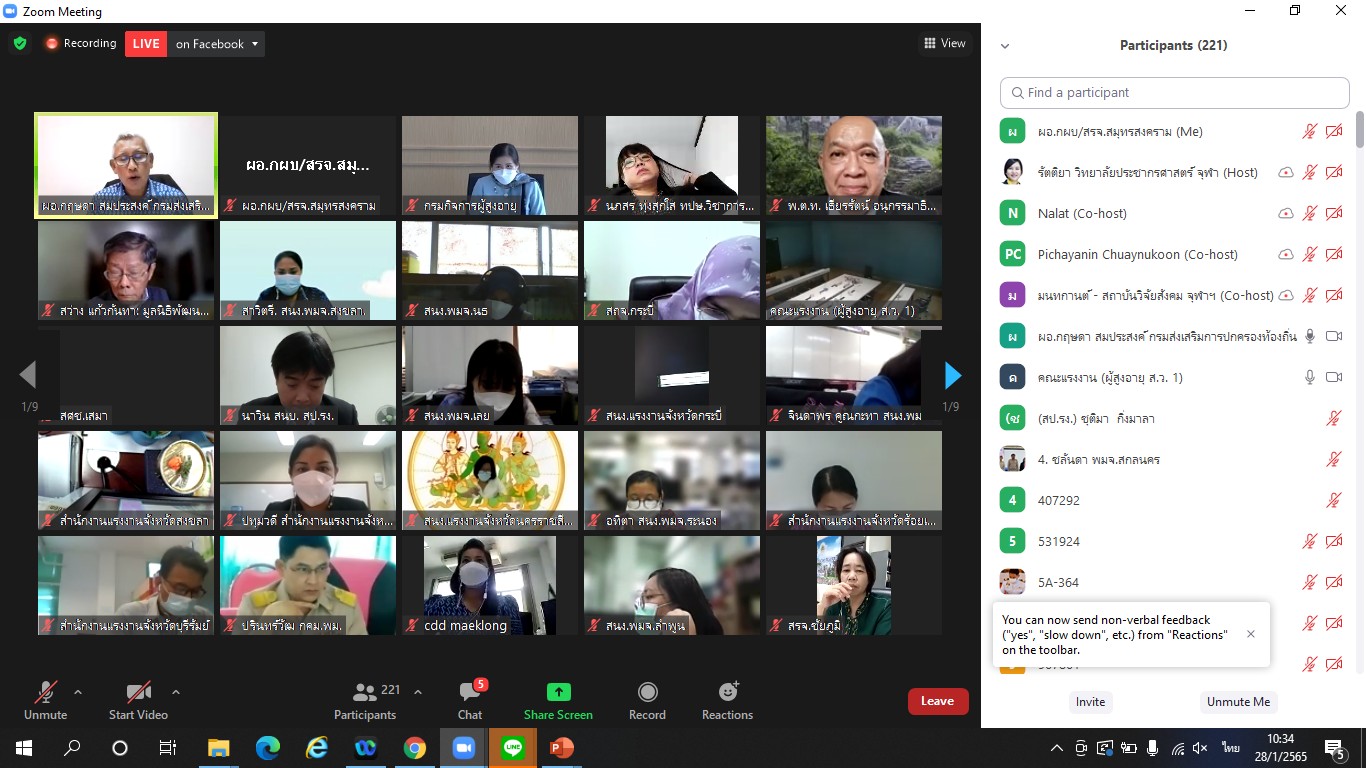Click the Record icon in toolbar
Image resolution: width=1366 pixels, height=768 pixels.
coord(647,692)
